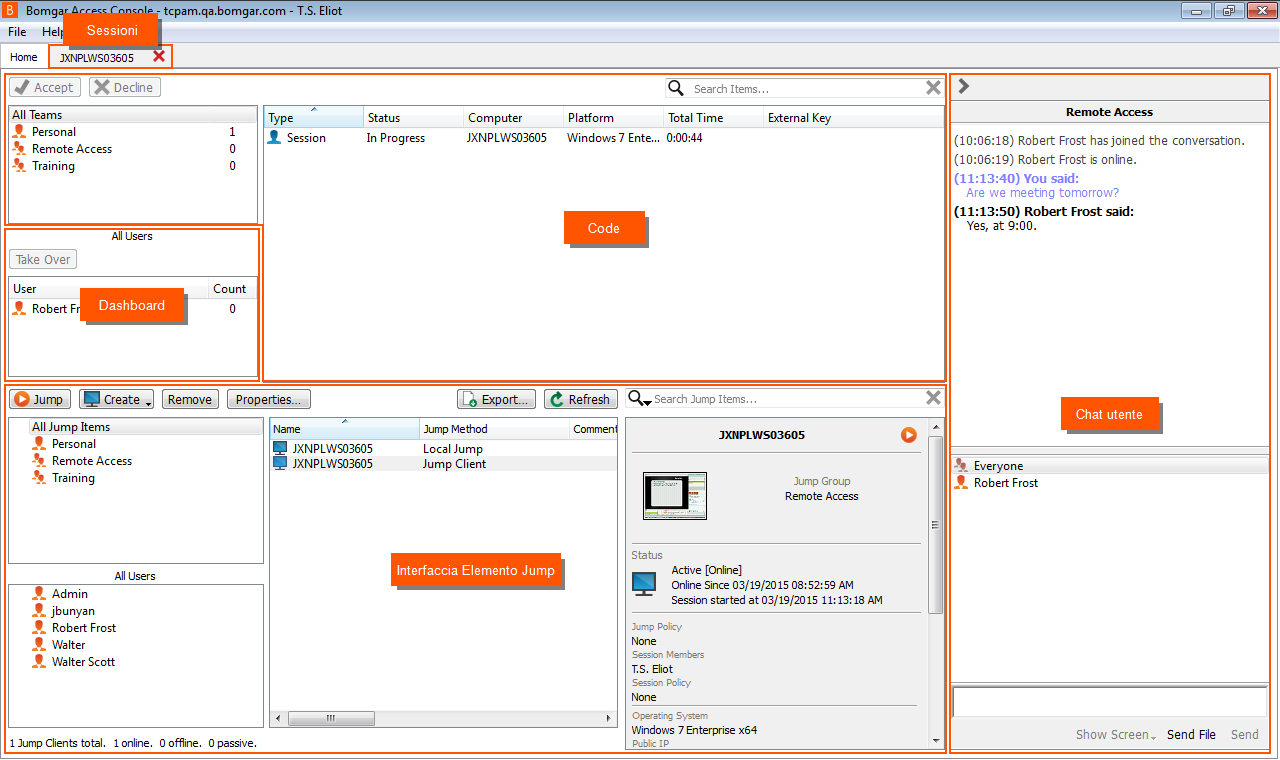Clear the Search Items field with the X
The height and width of the screenshot is (760, 1280).
click(x=933, y=88)
